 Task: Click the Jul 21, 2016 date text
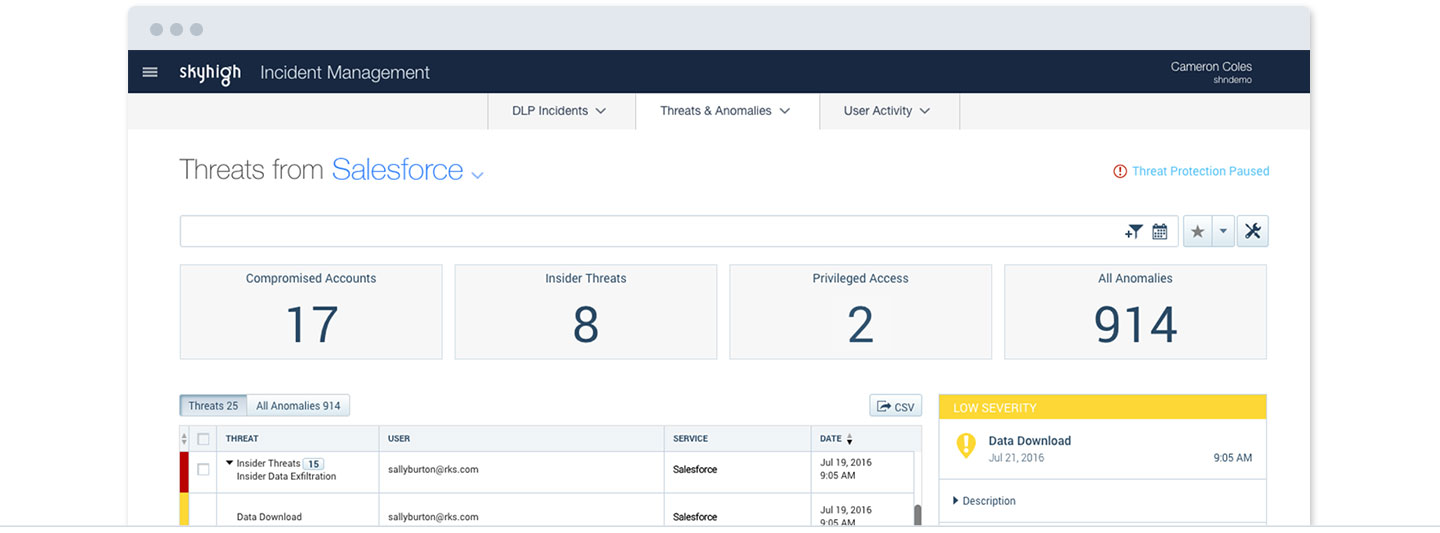click(1016, 458)
